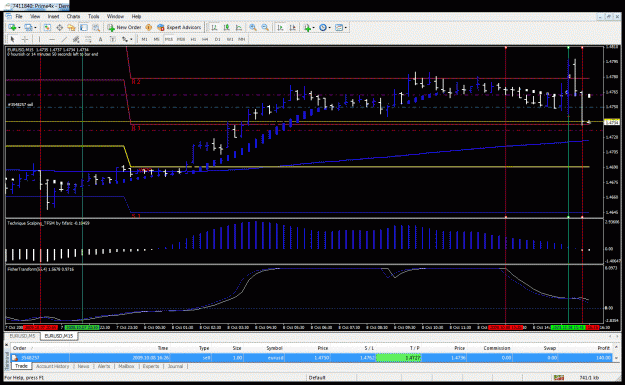Select the Text tool A
625x385 pixels.
[x=100, y=39]
